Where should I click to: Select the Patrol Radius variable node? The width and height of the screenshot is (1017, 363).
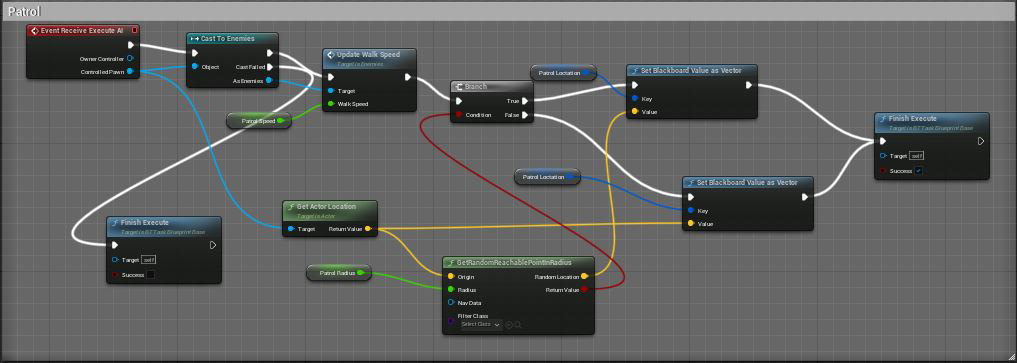point(339,274)
